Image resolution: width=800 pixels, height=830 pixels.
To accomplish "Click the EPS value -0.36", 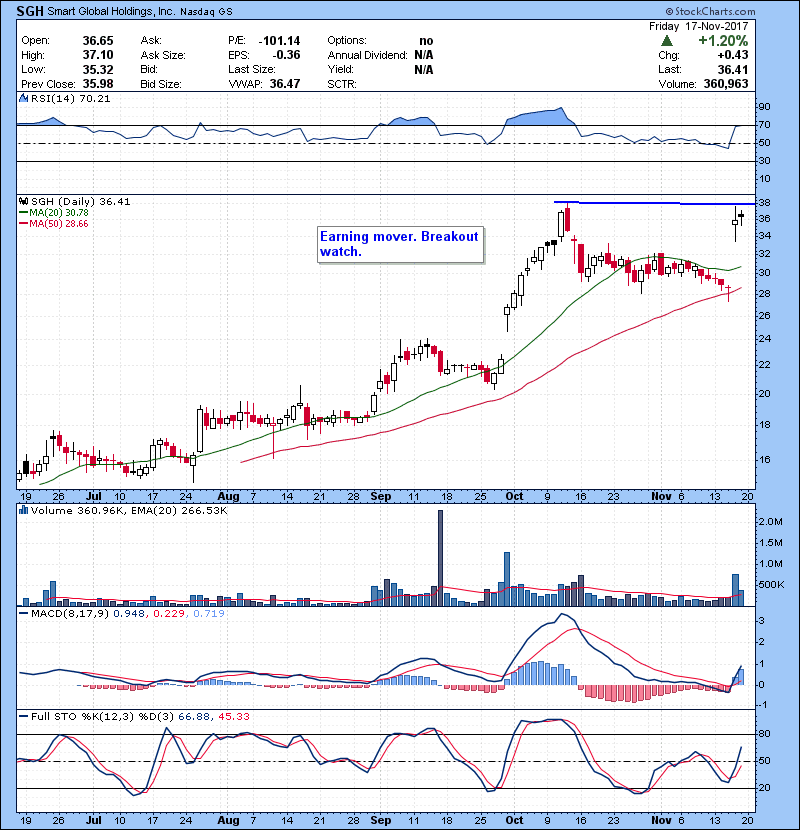I will coord(286,55).
